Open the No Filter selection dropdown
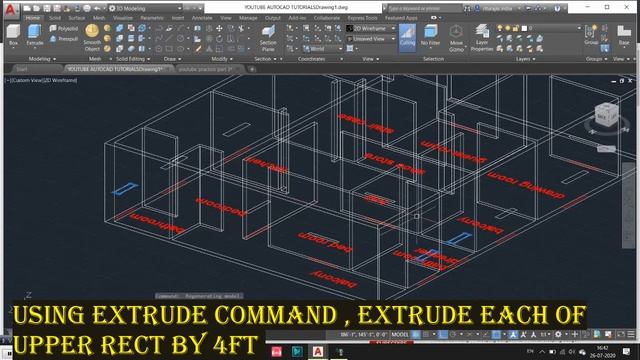The image size is (640, 360). click(430, 36)
